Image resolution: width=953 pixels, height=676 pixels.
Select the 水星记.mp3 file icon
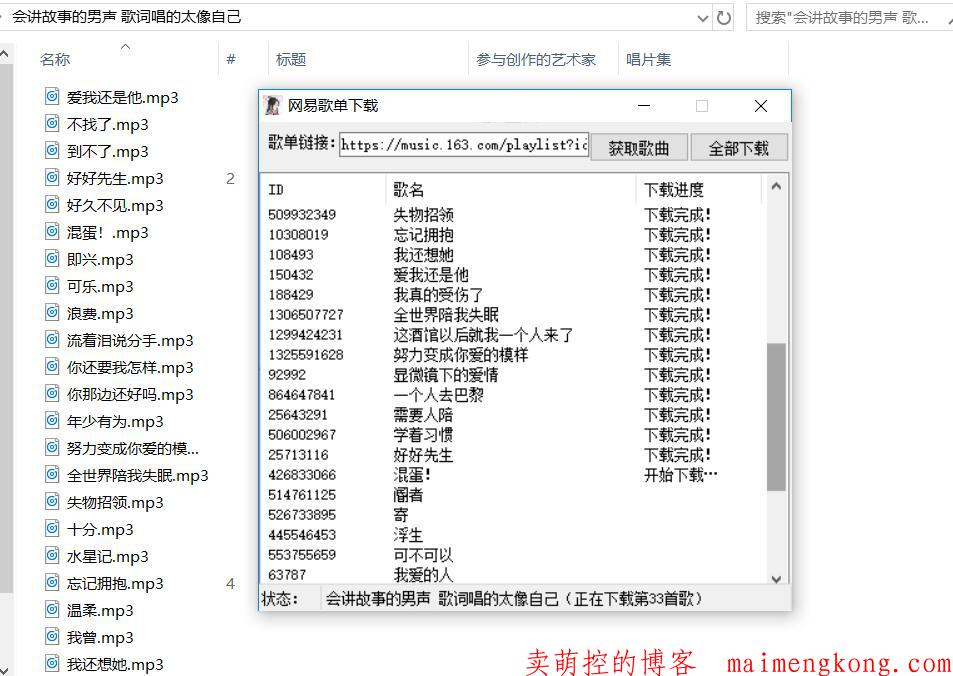tap(52, 556)
